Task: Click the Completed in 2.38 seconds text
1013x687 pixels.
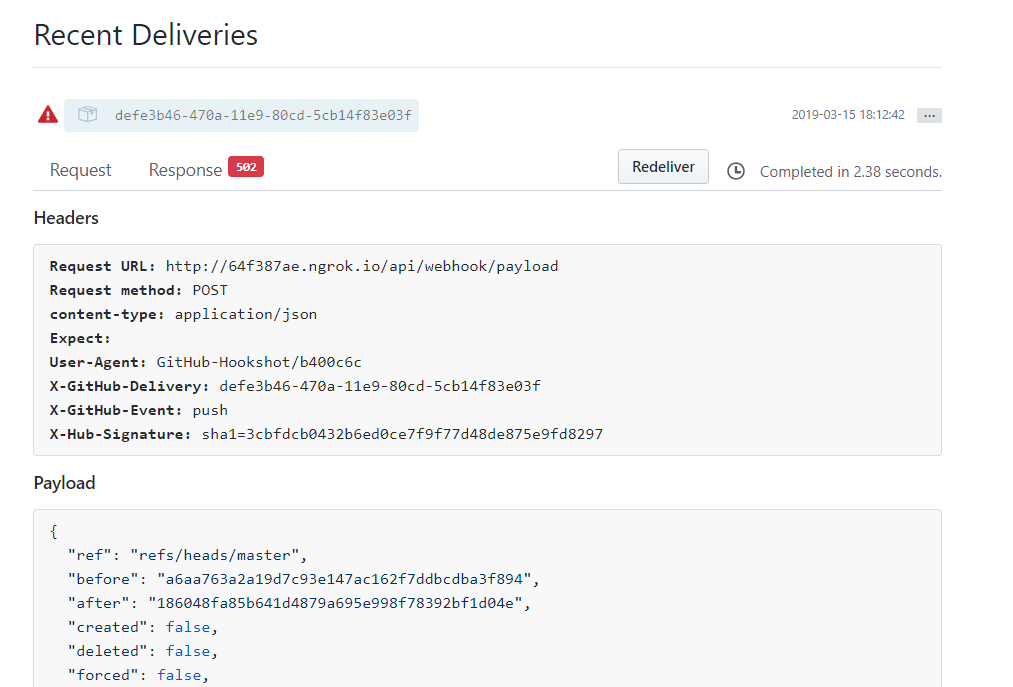Action: 850,172
